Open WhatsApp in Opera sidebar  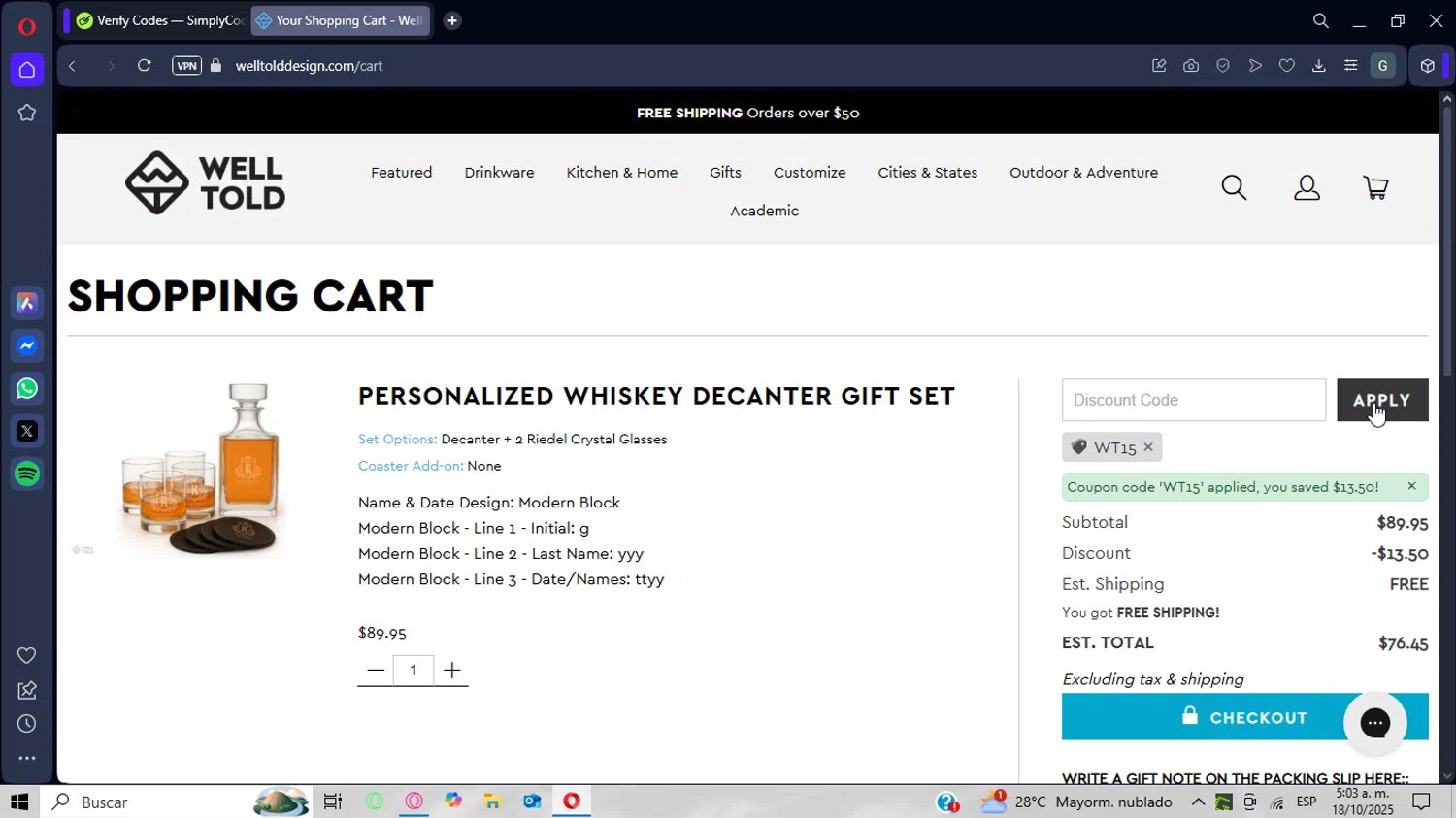[x=27, y=389]
